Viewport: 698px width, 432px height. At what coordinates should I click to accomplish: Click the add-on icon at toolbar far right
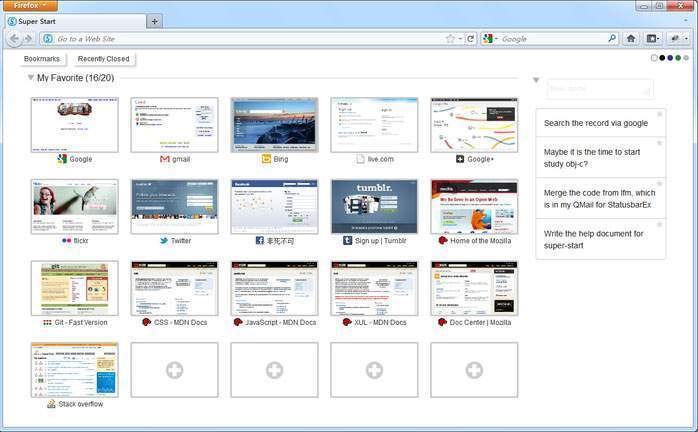(x=677, y=39)
